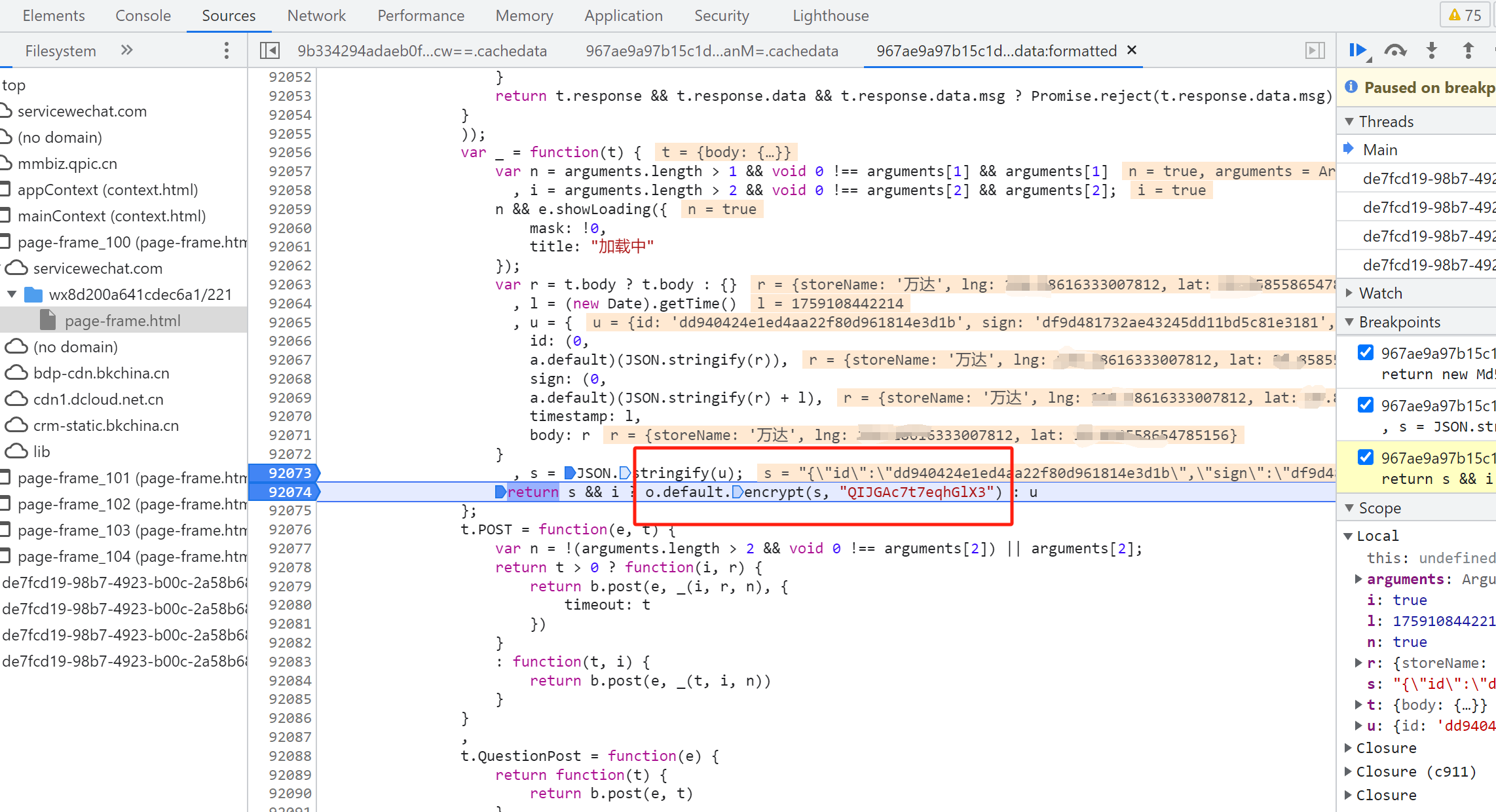The height and width of the screenshot is (812, 1496).
Task: Expand the Watch section
Action: [1381, 293]
